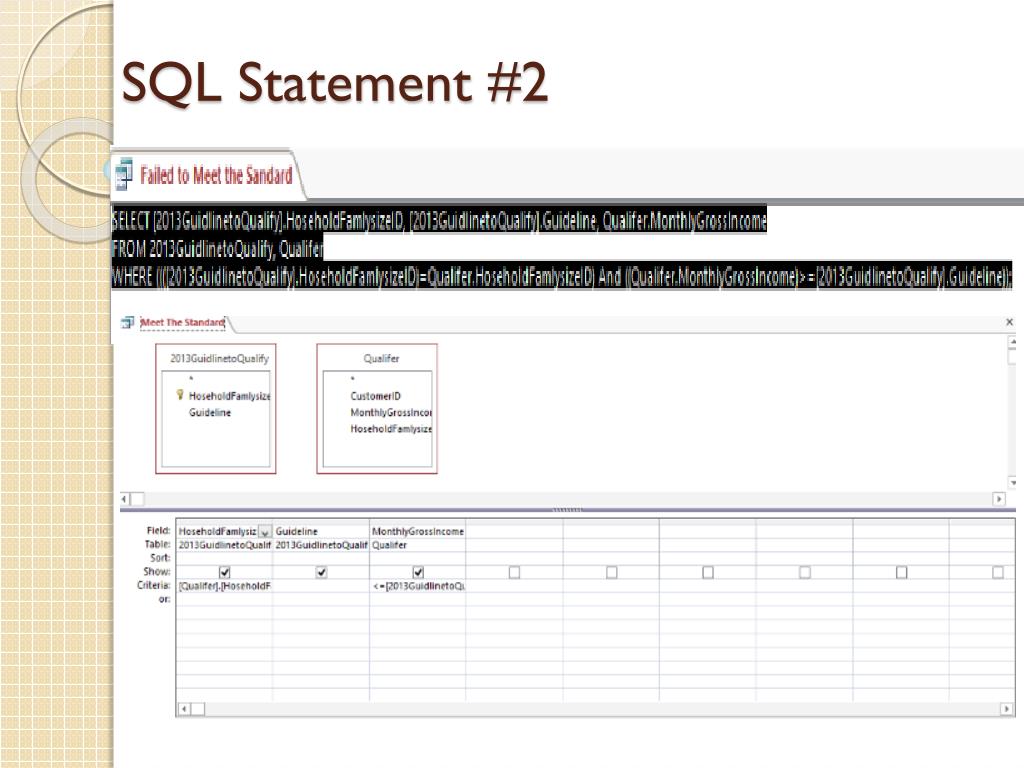Click the WHERE clause SQL line
Image resolution: width=1024 pixels, height=768 pixels.
point(562,277)
